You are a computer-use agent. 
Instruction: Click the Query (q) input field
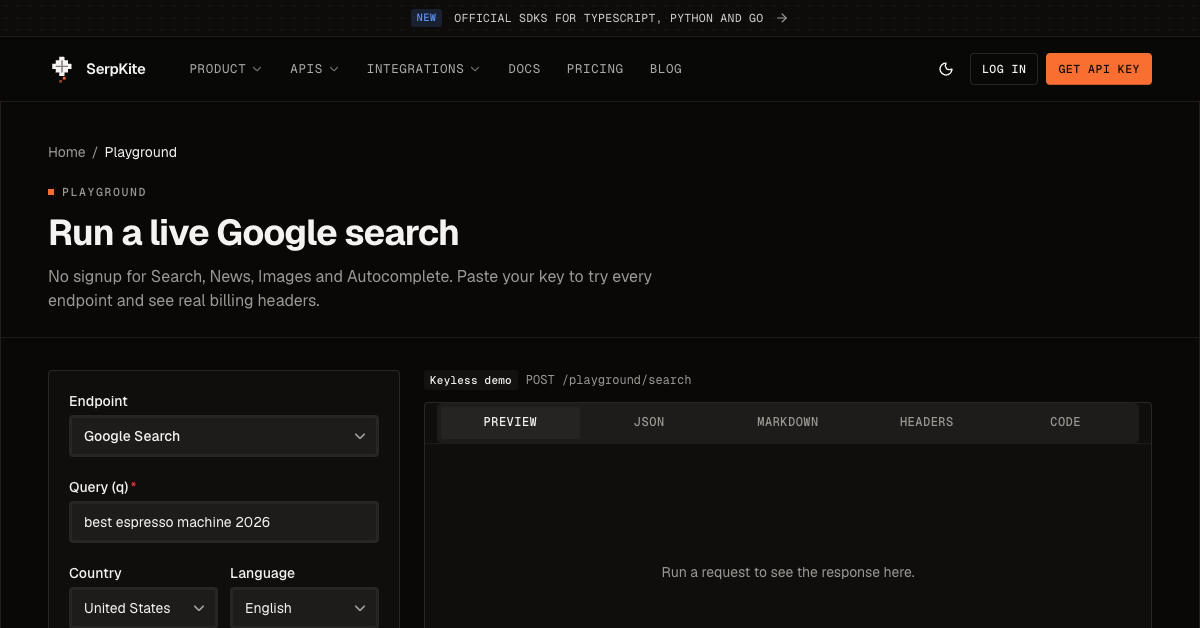[224, 522]
